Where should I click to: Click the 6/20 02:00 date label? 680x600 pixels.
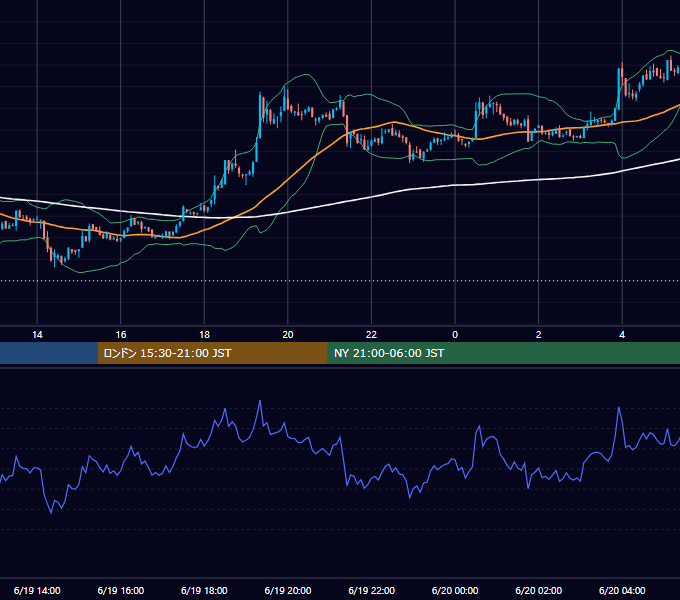point(539,590)
